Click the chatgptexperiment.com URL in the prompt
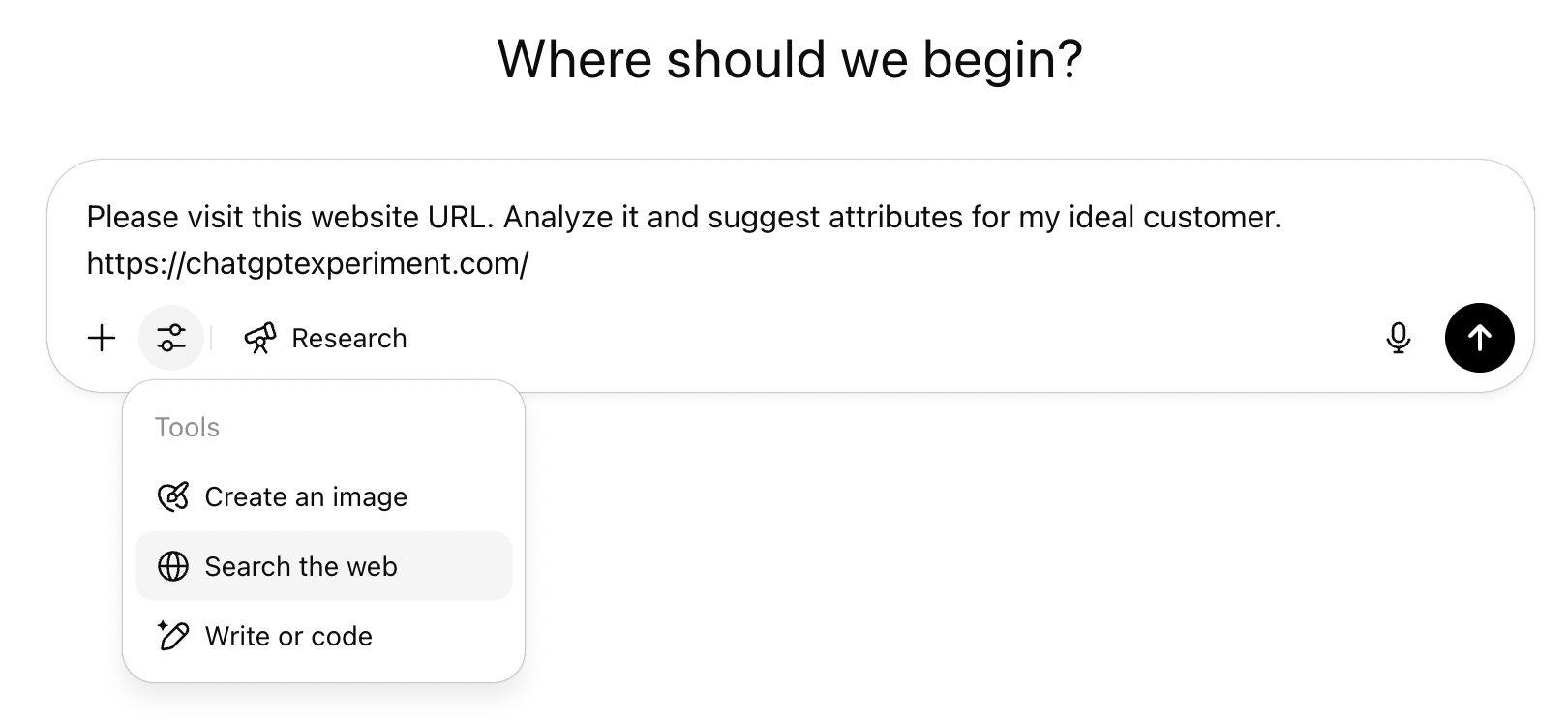Viewport: 1568px width, 720px height. (306, 263)
